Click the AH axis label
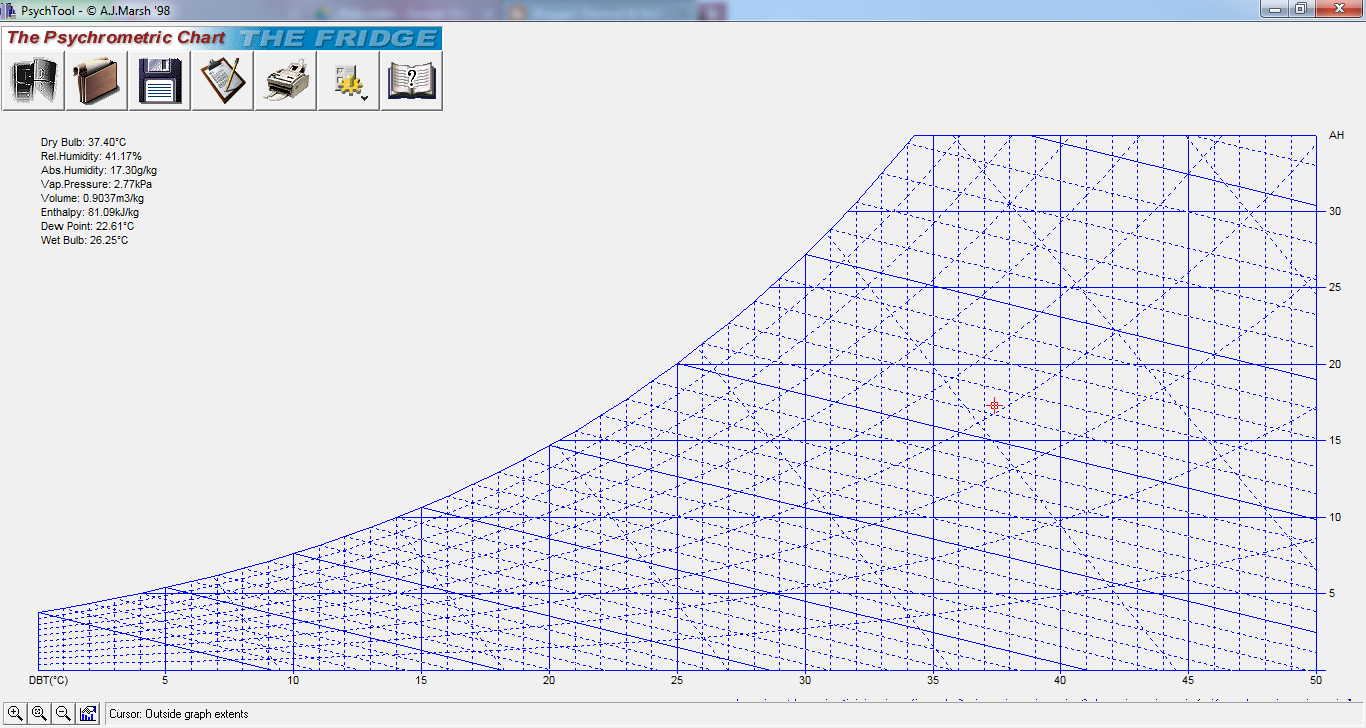 pos(1337,134)
